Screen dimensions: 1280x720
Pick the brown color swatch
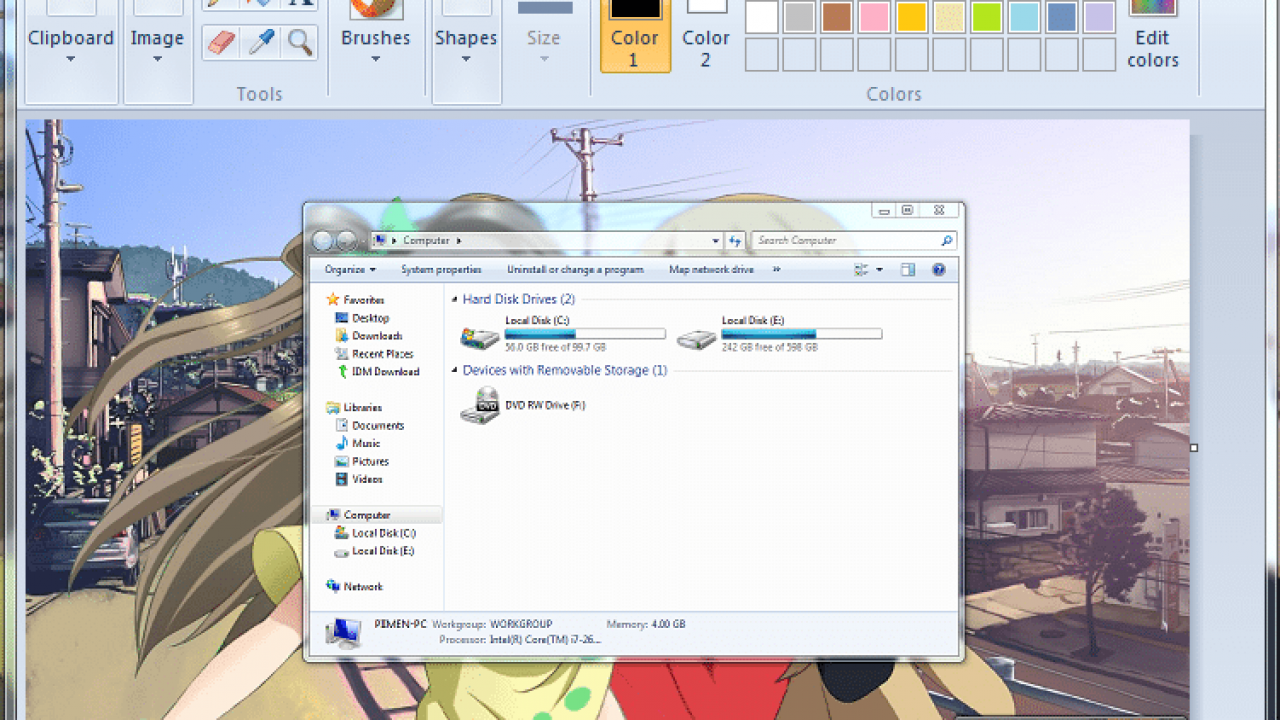point(837,17)
